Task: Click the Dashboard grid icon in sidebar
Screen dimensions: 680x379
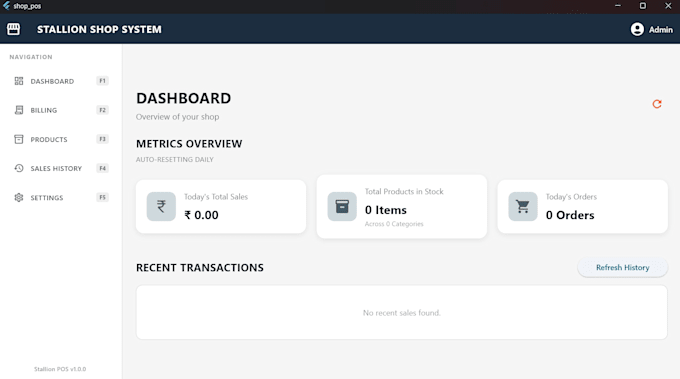Action: [19, 81]
